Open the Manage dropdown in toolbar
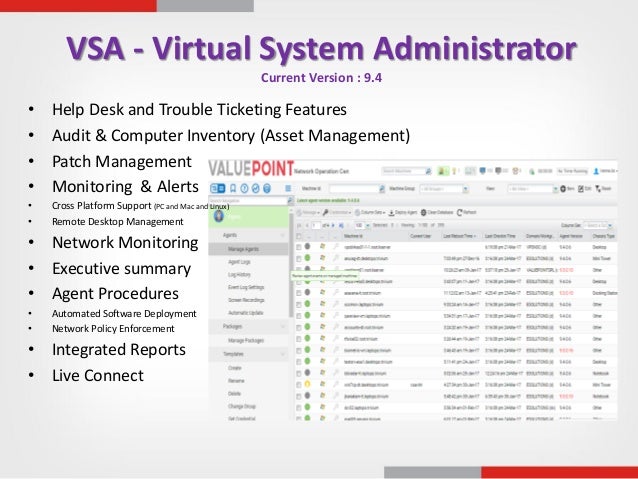This screenshot has height=479, width=638. [308, 212]
